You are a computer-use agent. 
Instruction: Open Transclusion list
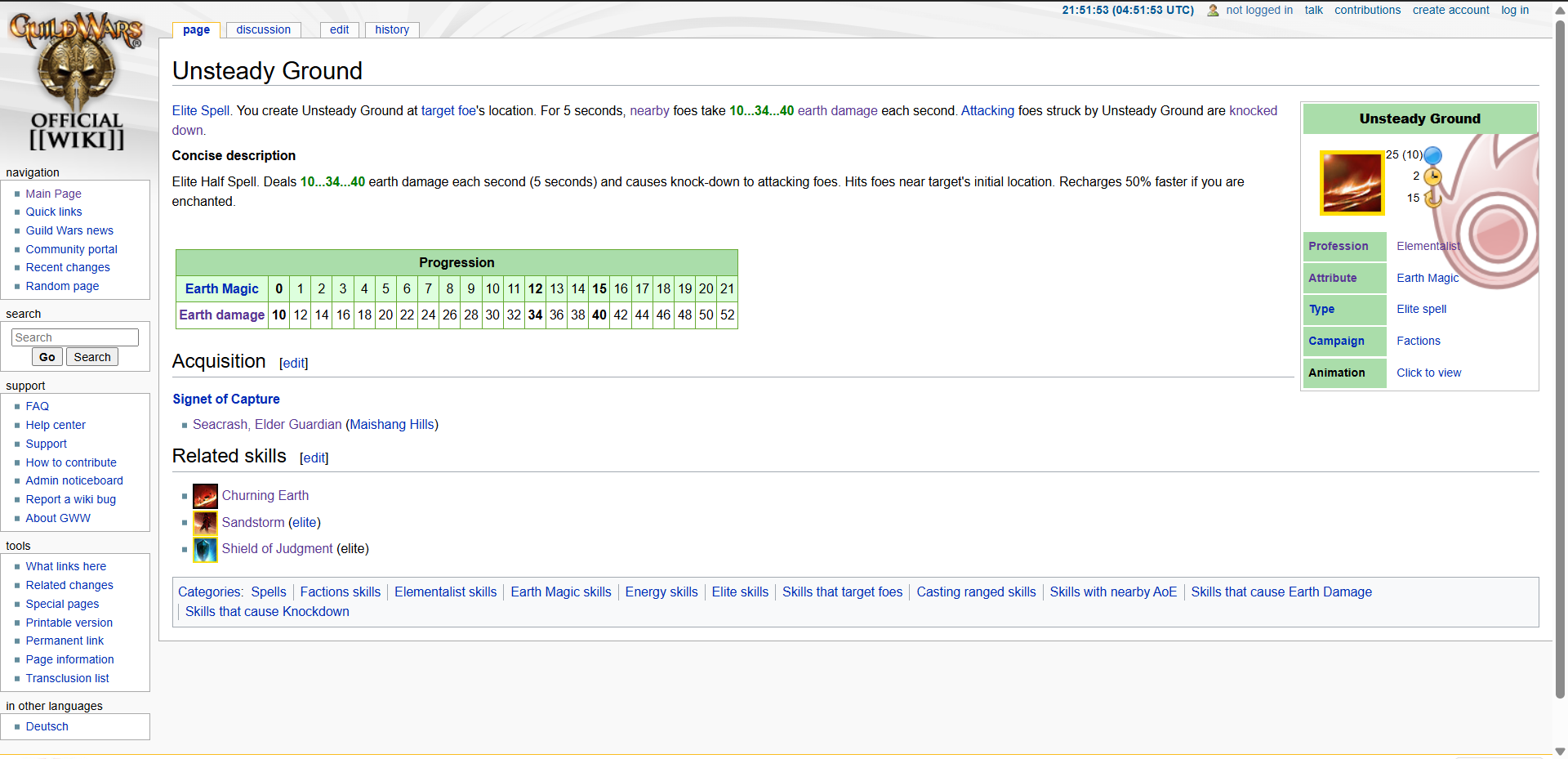pos(67,678)
